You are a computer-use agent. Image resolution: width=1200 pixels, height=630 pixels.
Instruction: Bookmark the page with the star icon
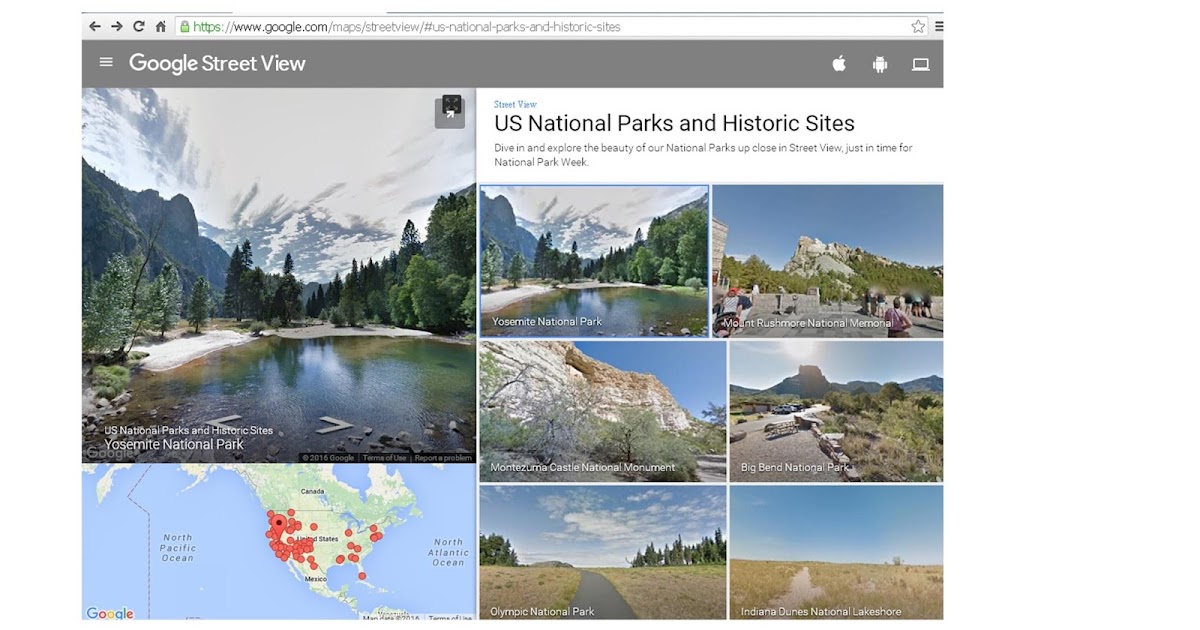(917, 27)
